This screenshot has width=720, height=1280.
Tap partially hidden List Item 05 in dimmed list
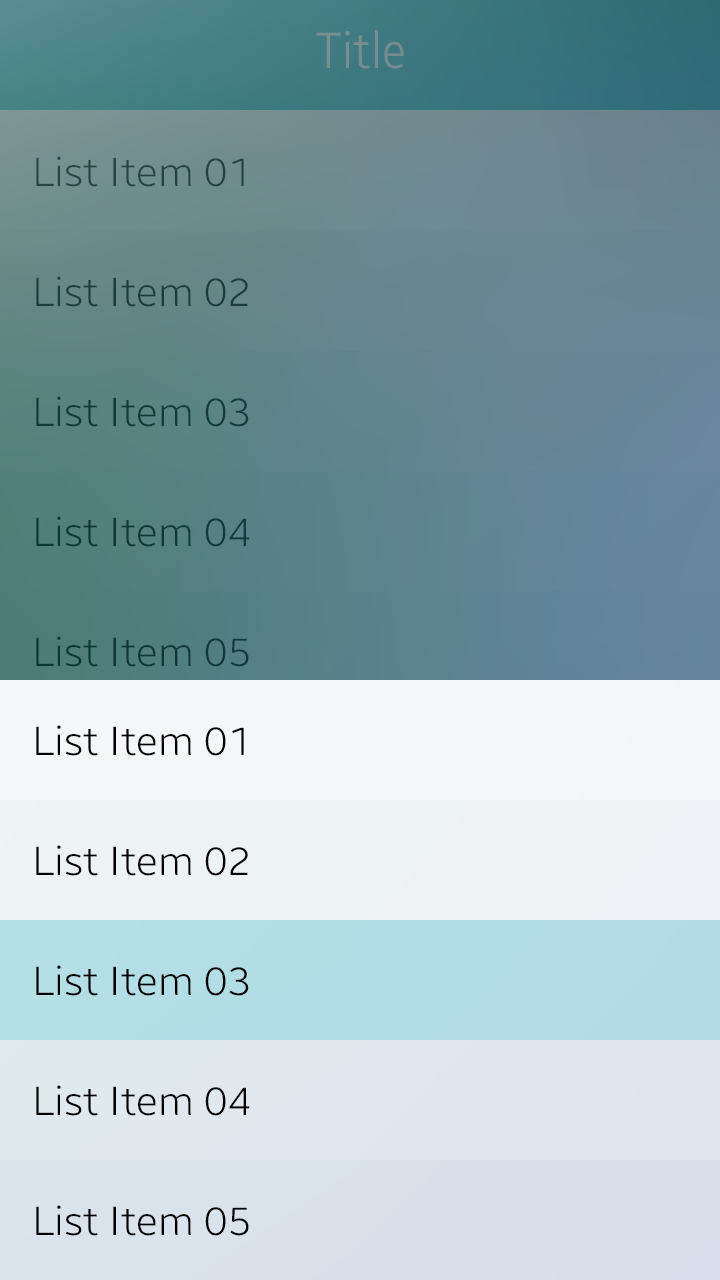coord(141,652)
